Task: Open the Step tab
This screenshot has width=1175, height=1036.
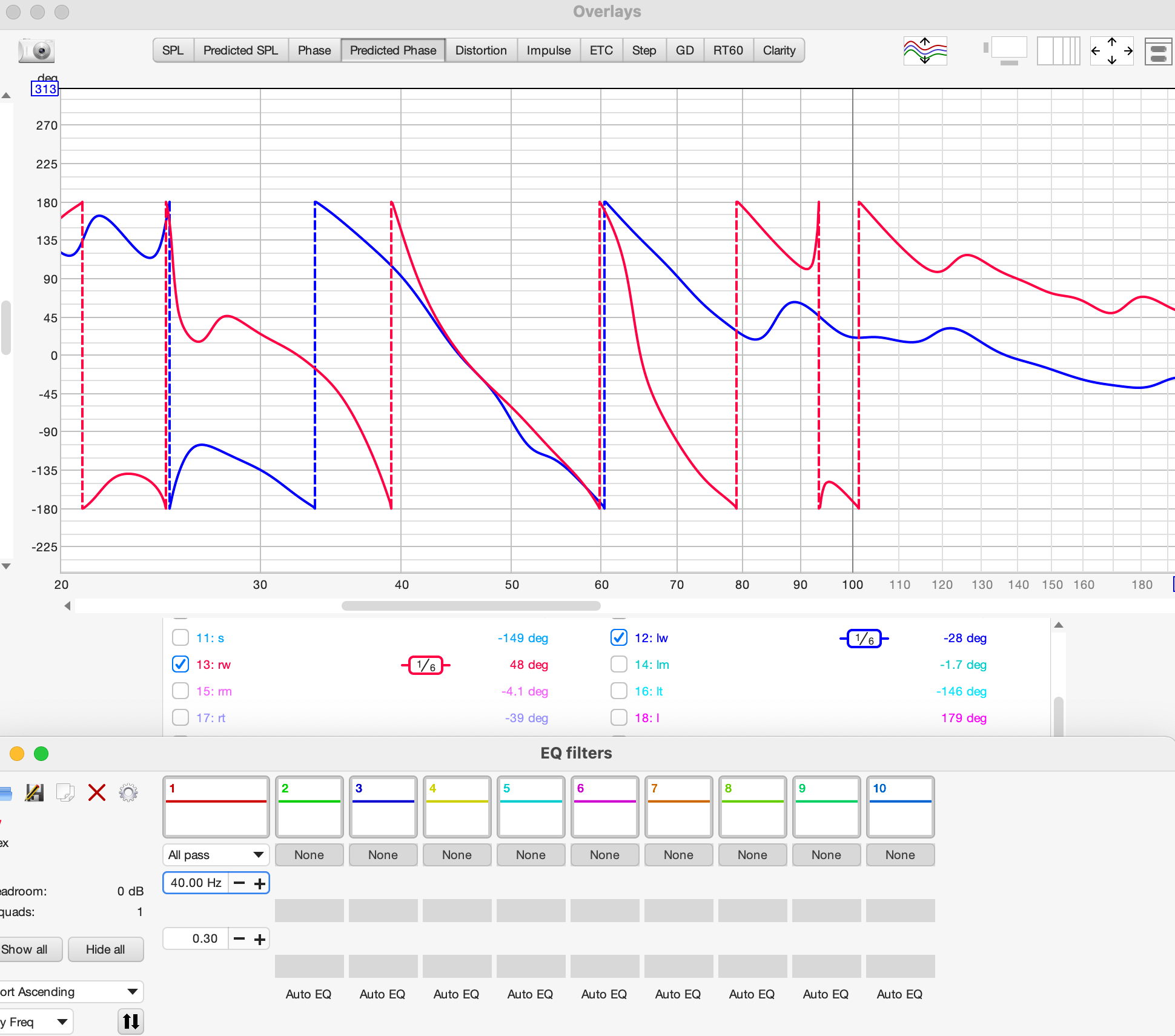Action: 644,50
